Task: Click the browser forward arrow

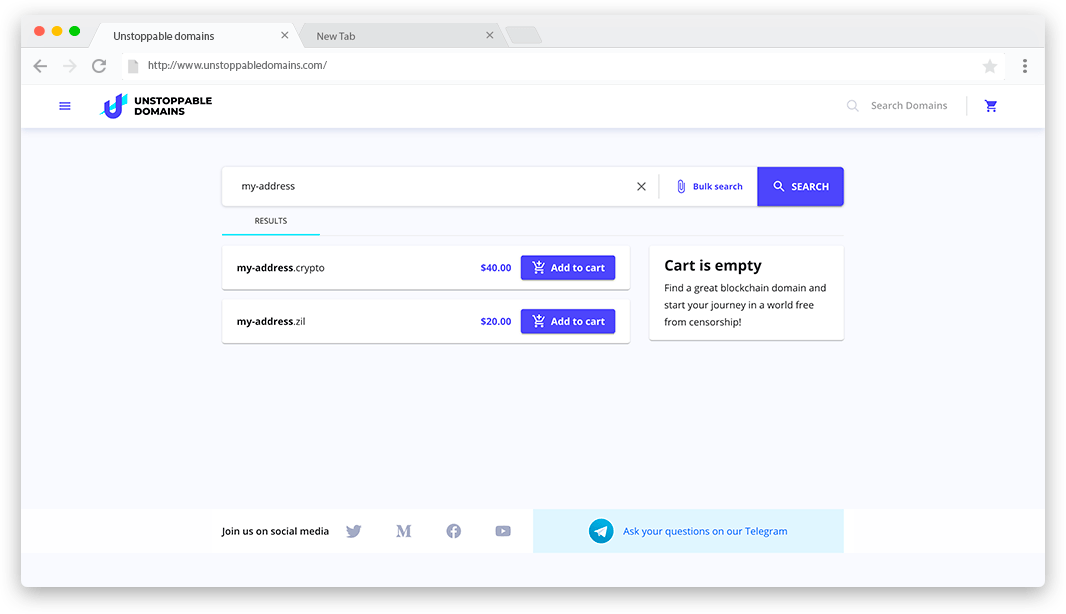Action: 69,66
